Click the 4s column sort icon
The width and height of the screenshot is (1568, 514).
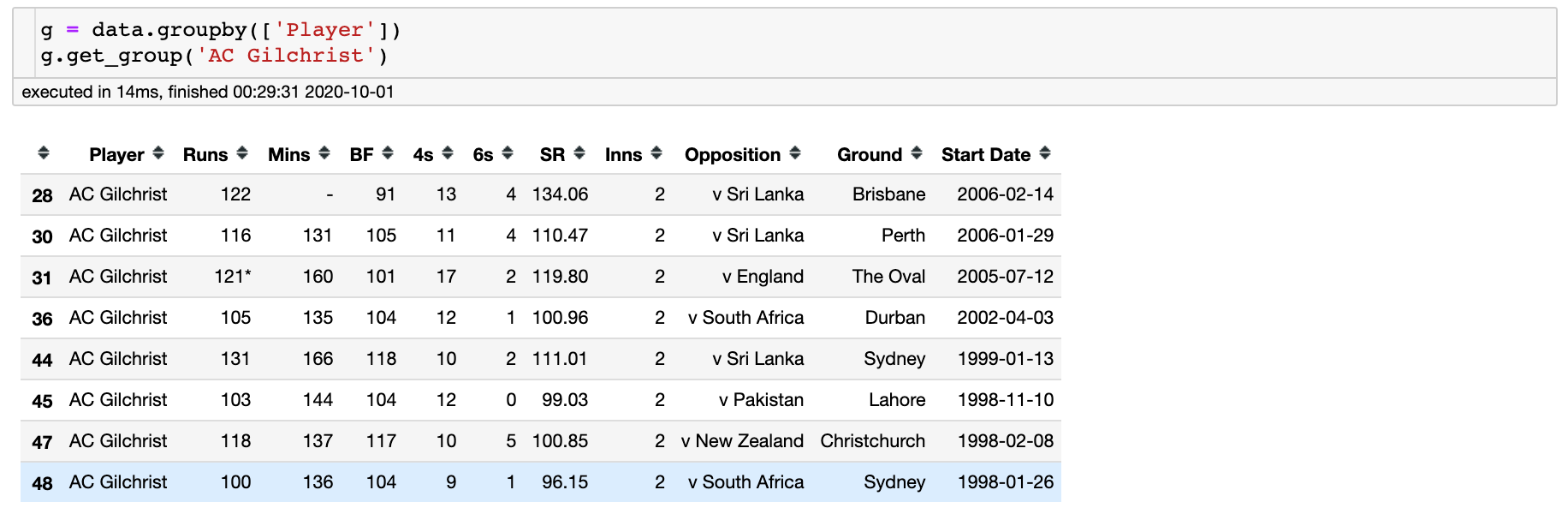pos(448,153)
